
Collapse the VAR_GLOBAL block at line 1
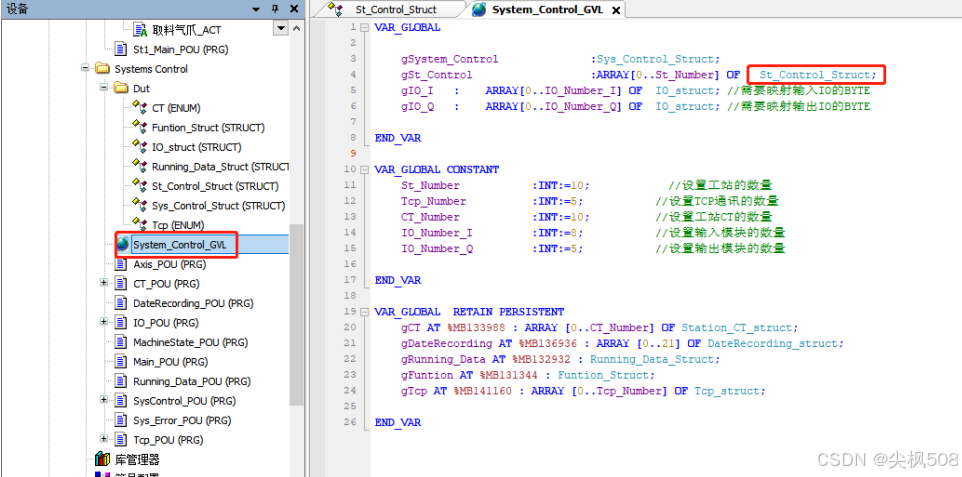[x=364, y=27]
